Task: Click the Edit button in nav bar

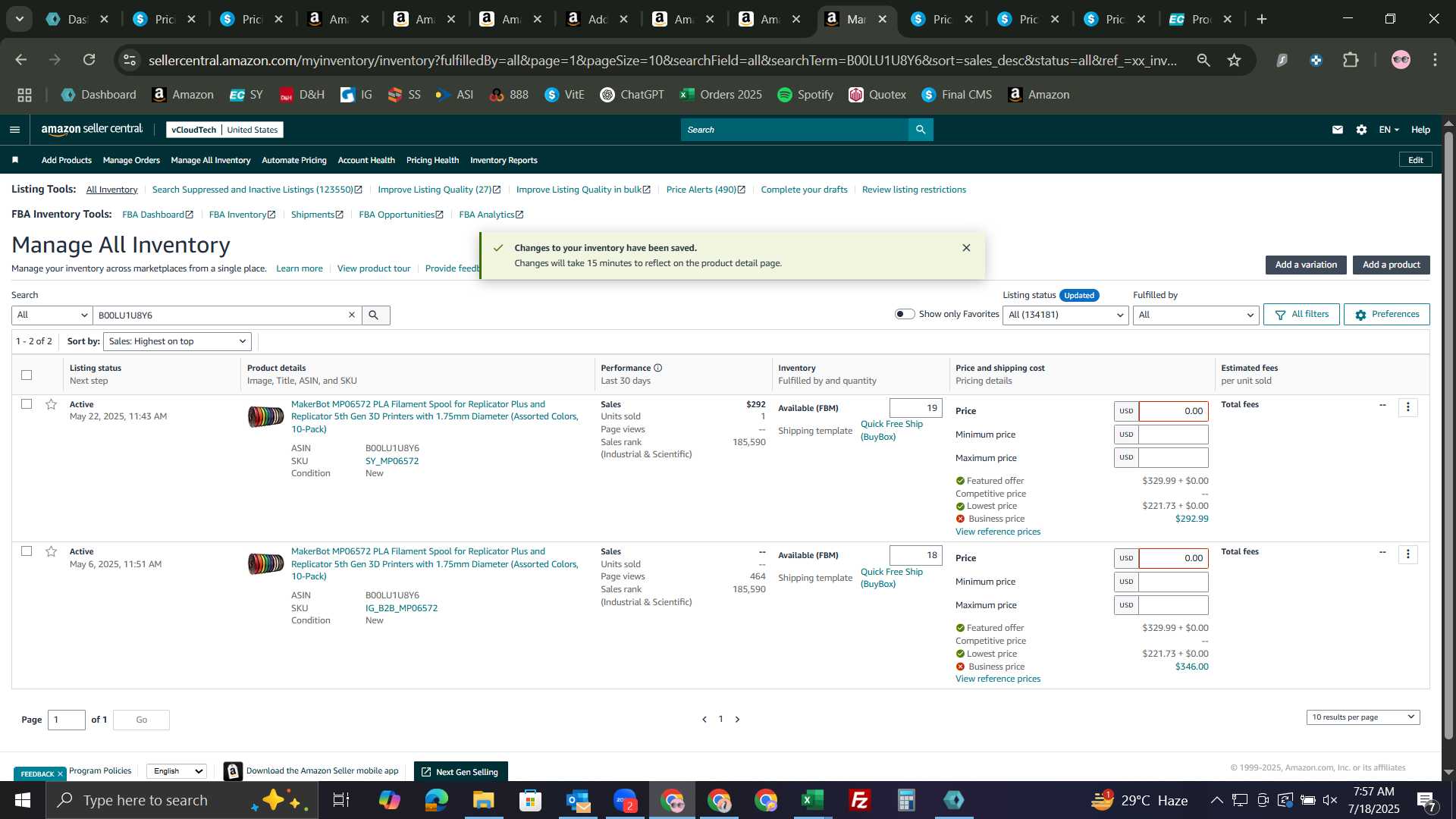Action: [1415, 160]
